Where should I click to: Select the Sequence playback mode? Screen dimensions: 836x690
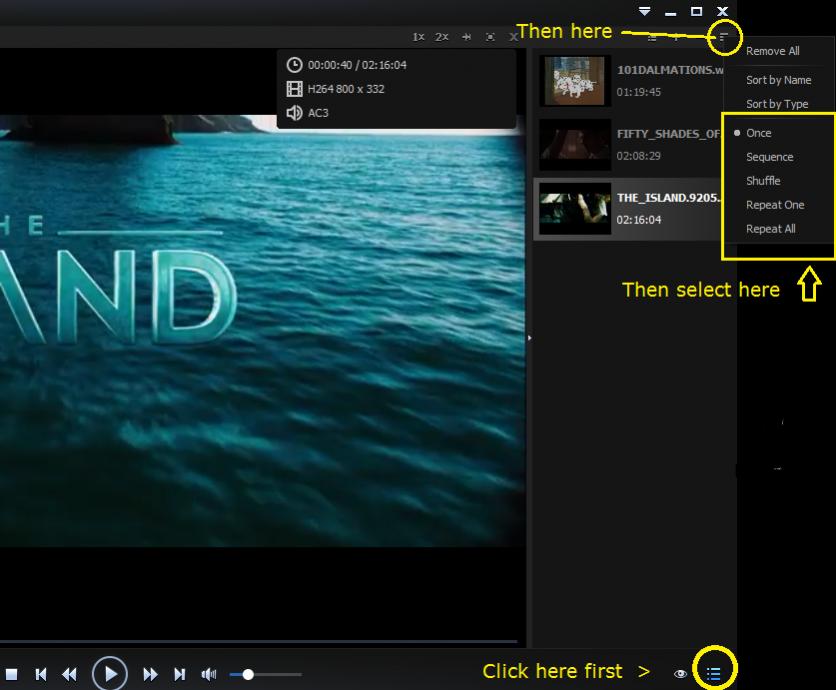(769, 157)
